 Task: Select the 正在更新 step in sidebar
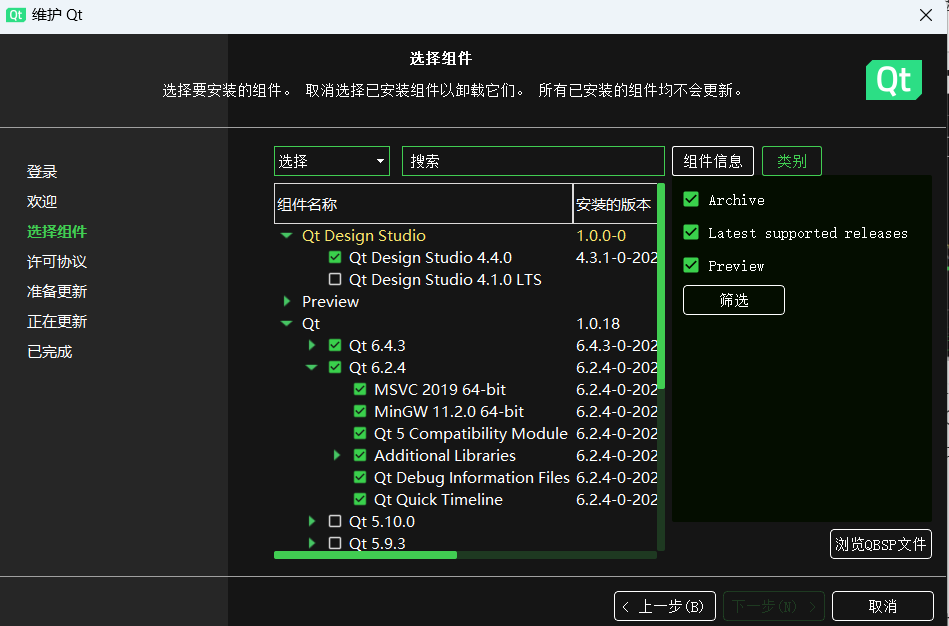click(x=57, y=321)
